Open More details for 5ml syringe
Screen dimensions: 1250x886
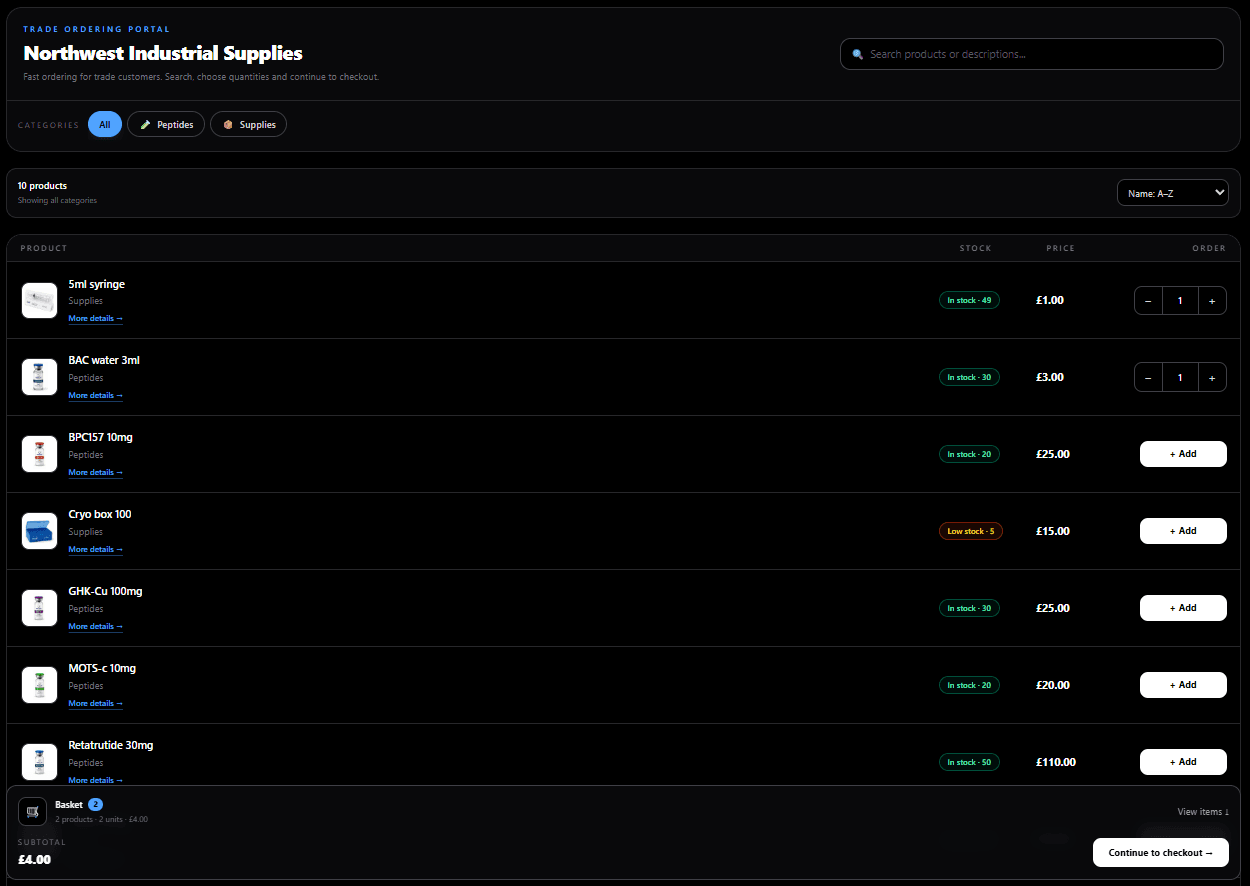tap(96, 319)
